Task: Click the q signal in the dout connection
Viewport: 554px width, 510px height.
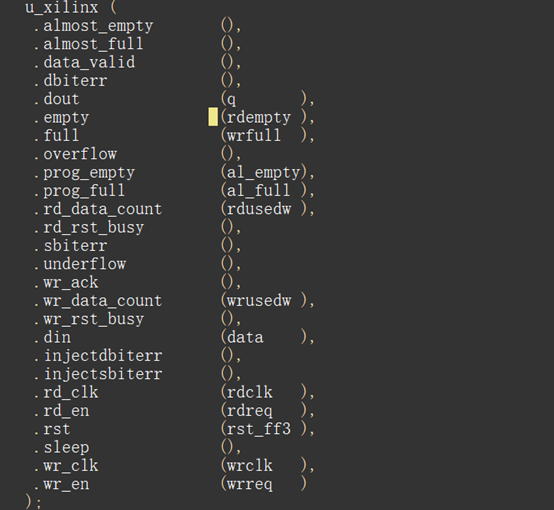Action: (x=231, y=100)
